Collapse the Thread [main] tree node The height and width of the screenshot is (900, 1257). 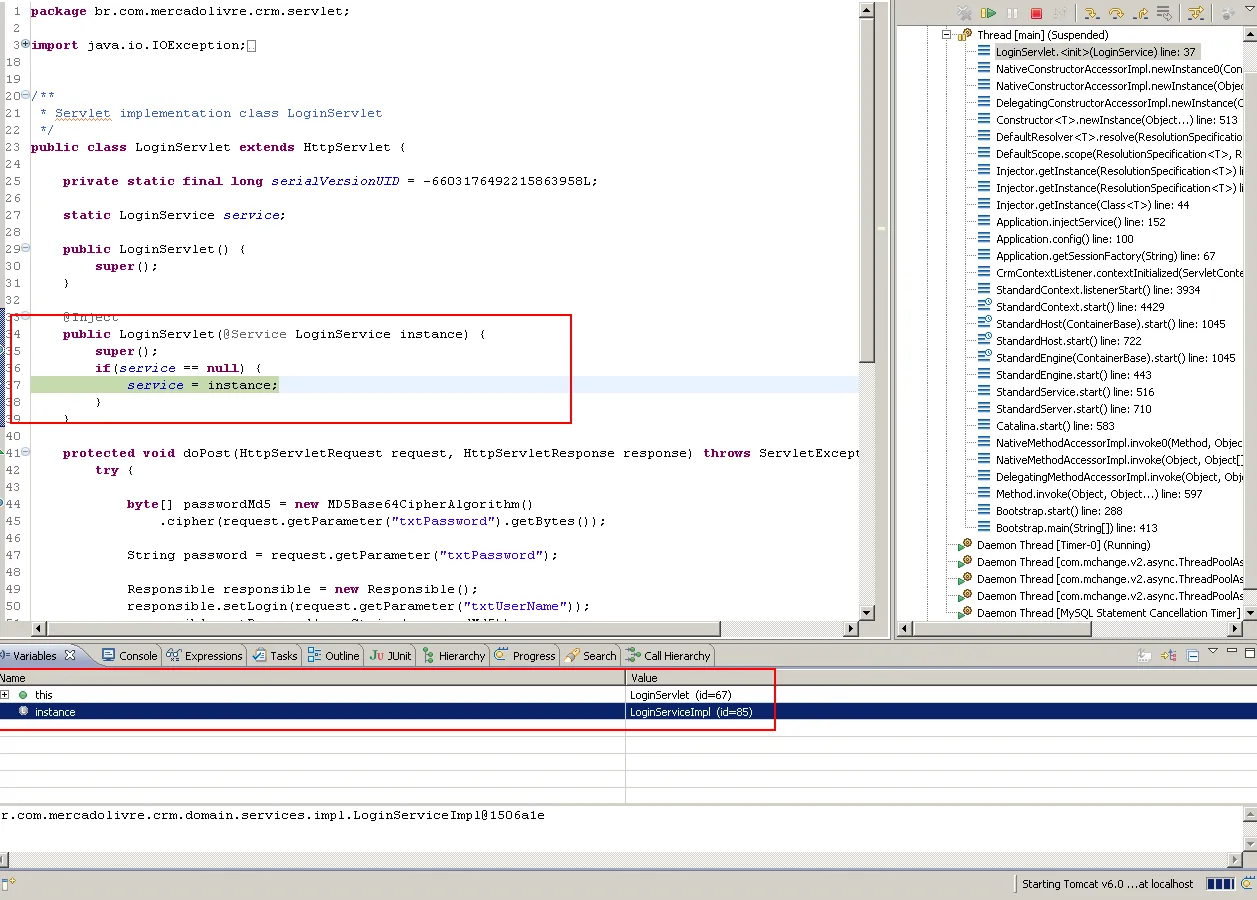[x=946, y=35]
